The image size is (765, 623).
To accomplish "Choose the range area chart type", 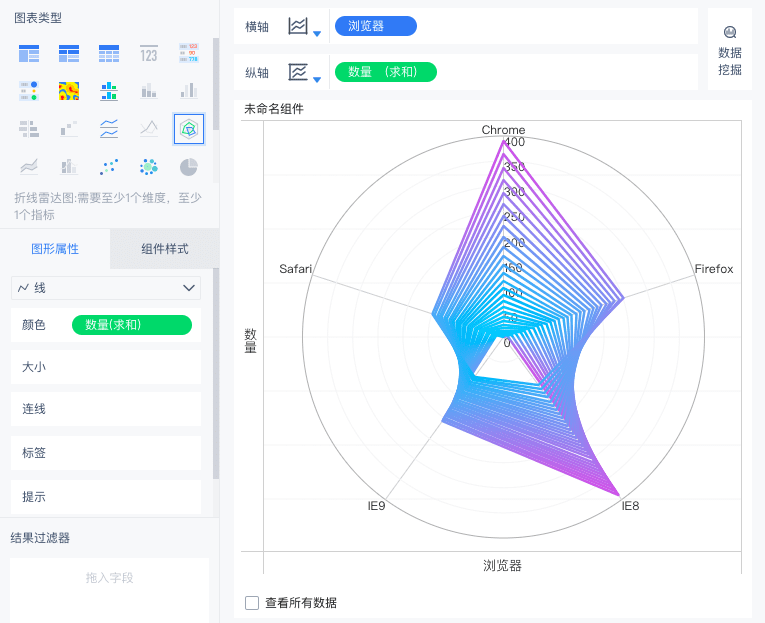I will coord(29,167).
